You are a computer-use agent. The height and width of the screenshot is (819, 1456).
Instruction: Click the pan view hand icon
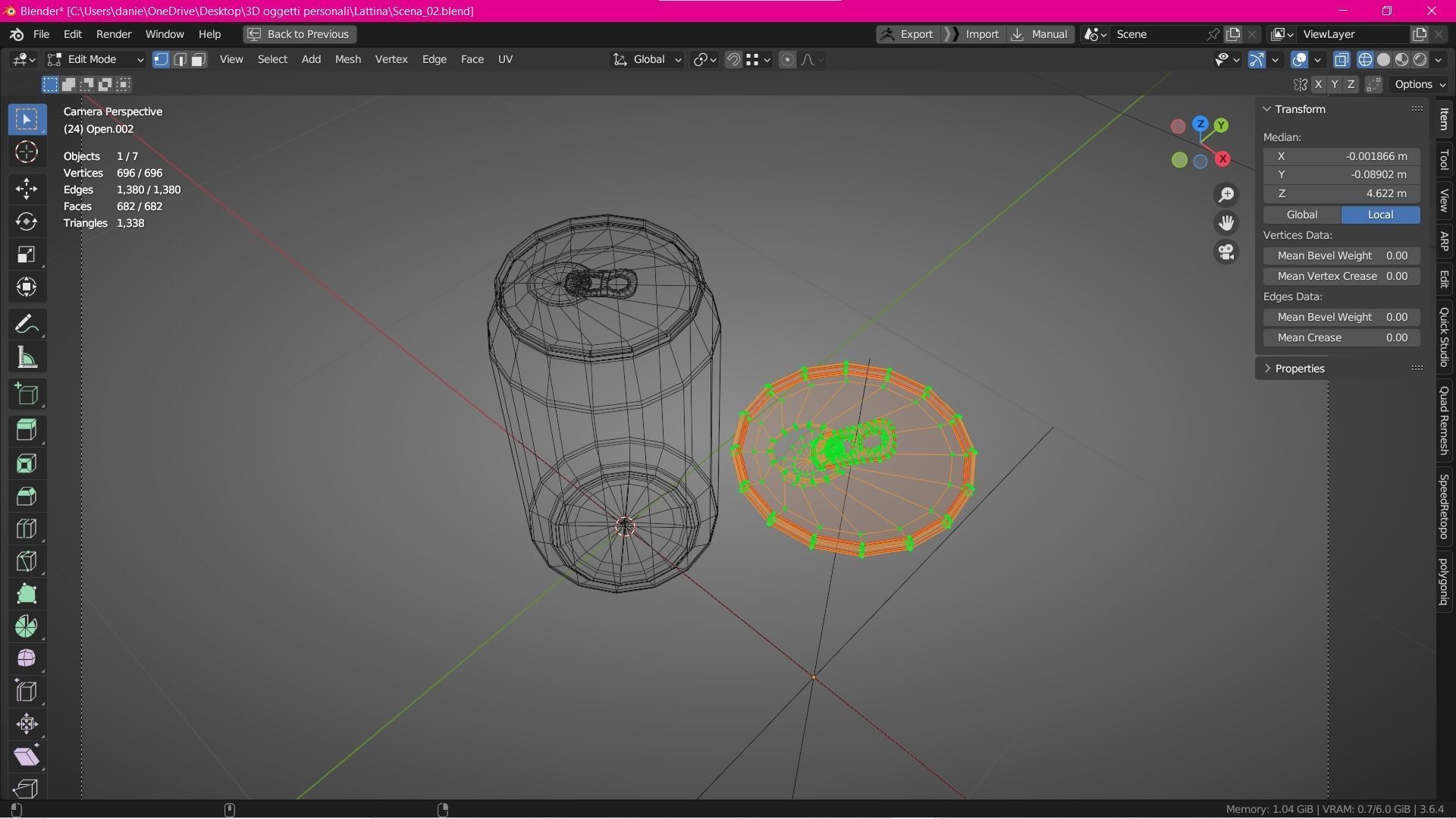[1226, 223]
